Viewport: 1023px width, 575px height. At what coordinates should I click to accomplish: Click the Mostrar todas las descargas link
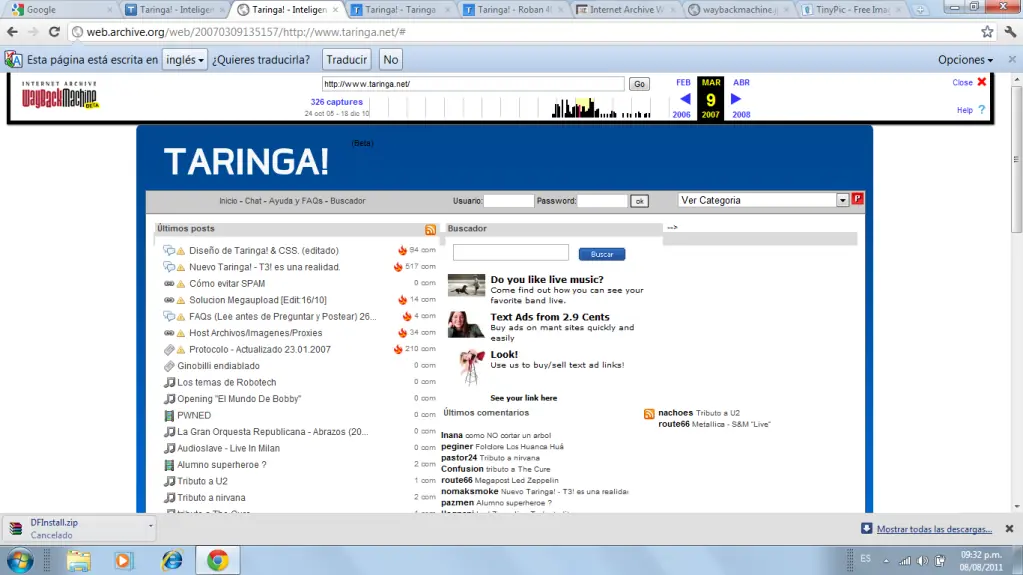click(934, 529)
